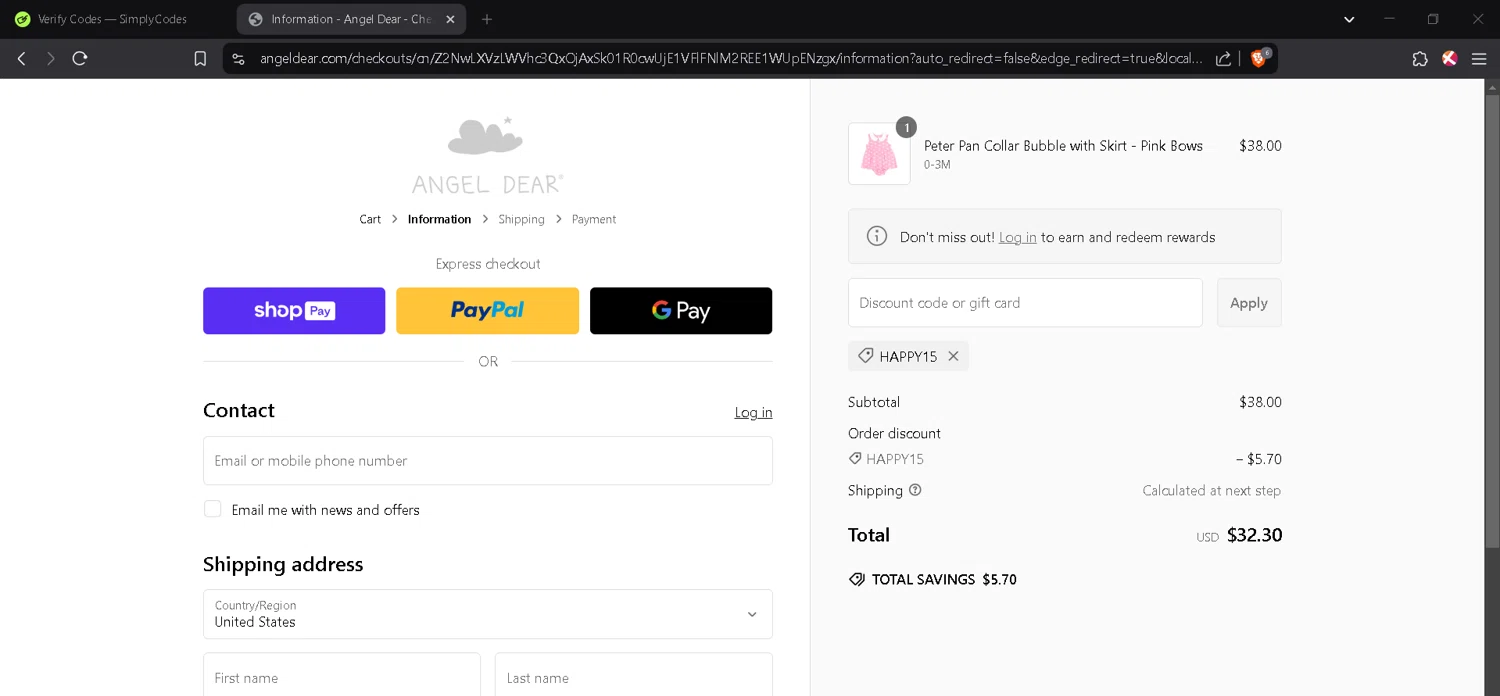Tick Email me with news and offers

(213, 509)
